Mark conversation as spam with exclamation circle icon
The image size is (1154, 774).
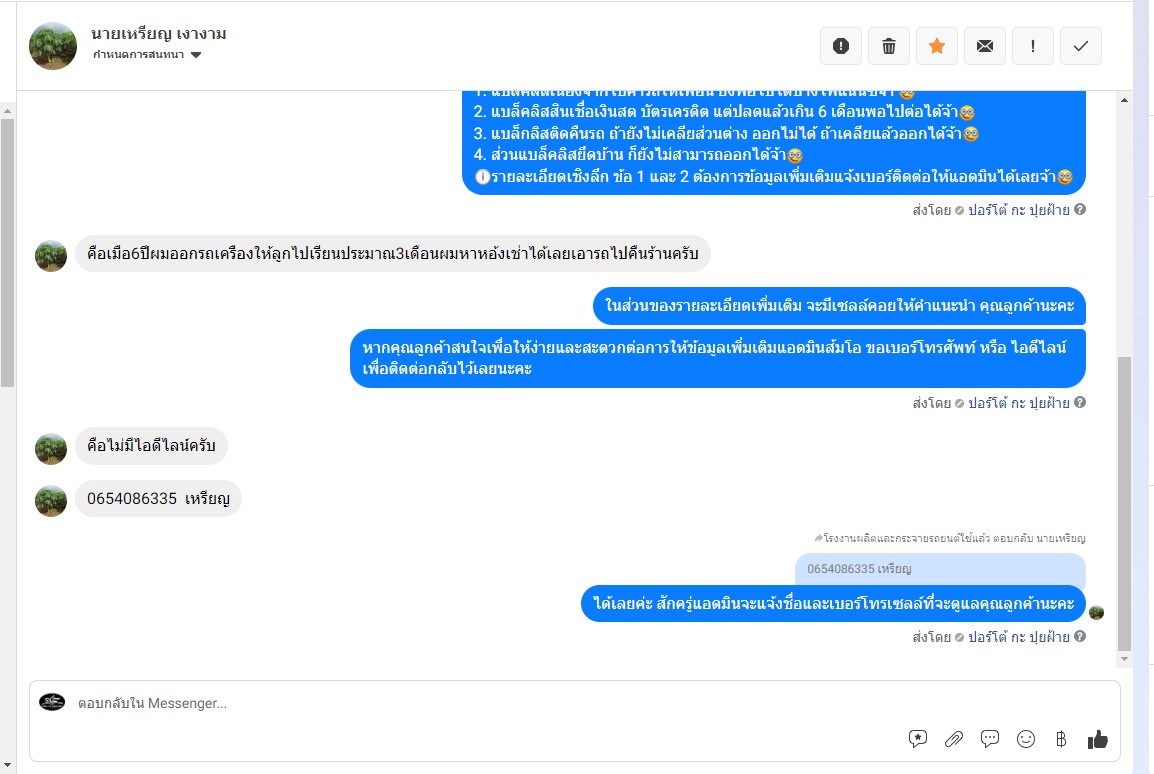pos(840,46)
